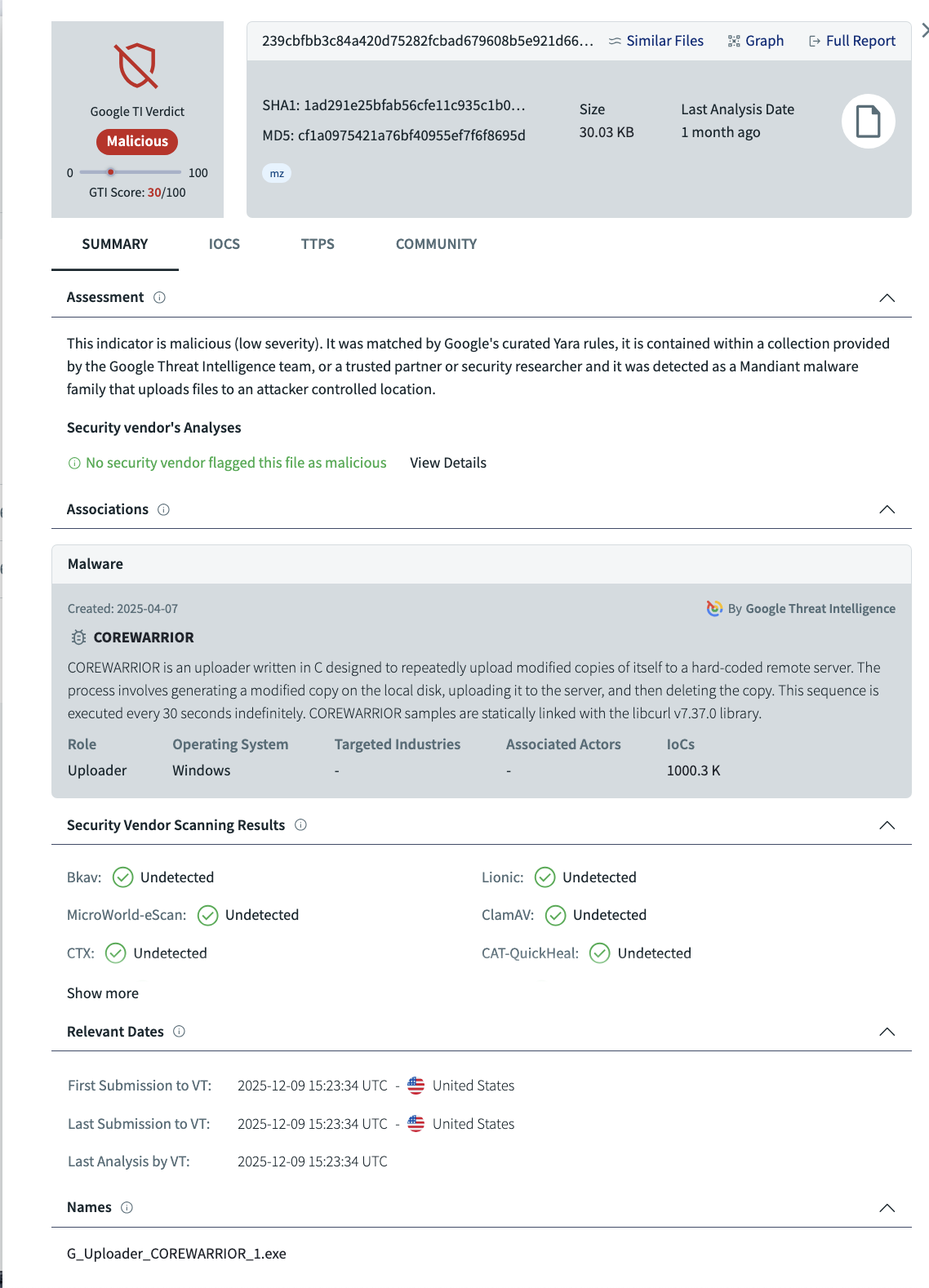
Task: Switch to the IOCS tab
Action: tap(224, 244)
